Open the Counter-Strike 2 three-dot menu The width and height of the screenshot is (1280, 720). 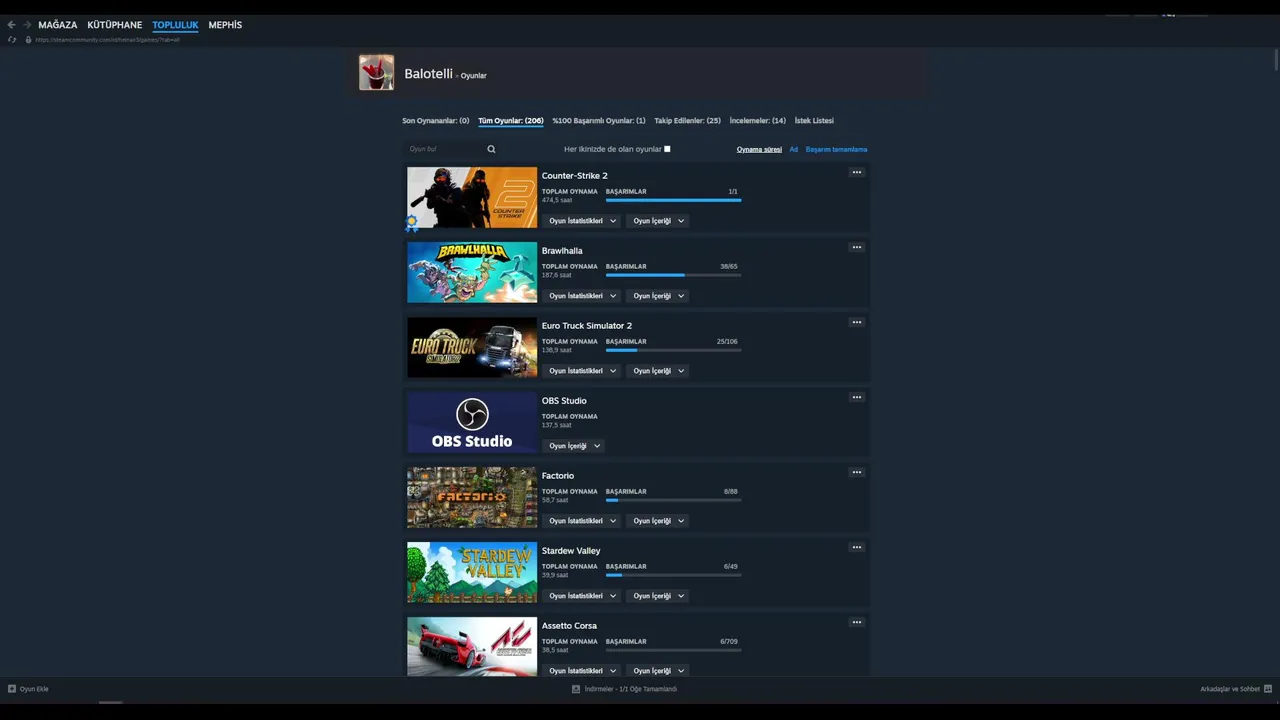pos(856,172)
